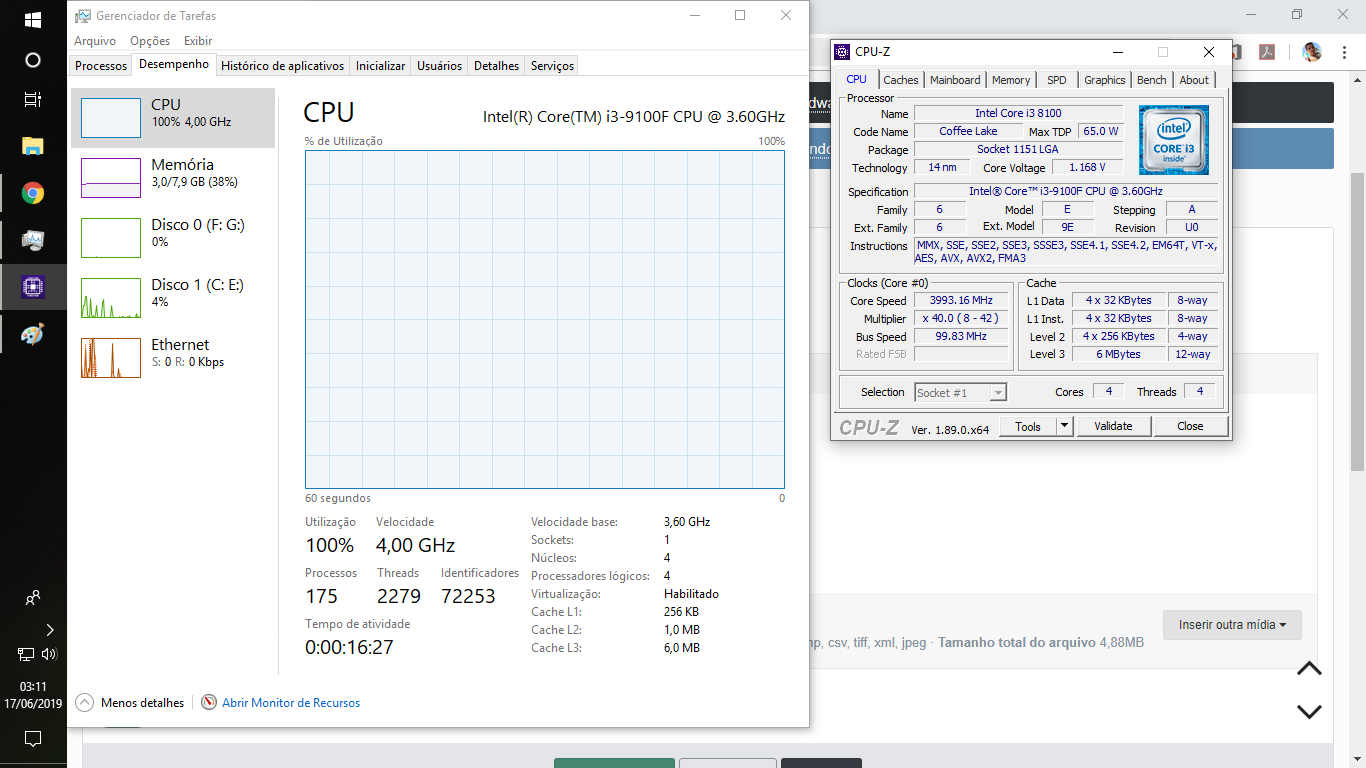The width and height of the screenshot is (1366, 768).
Task: Open the Bench tab in CPU-Z
Action: click(x=1152, y=80)
